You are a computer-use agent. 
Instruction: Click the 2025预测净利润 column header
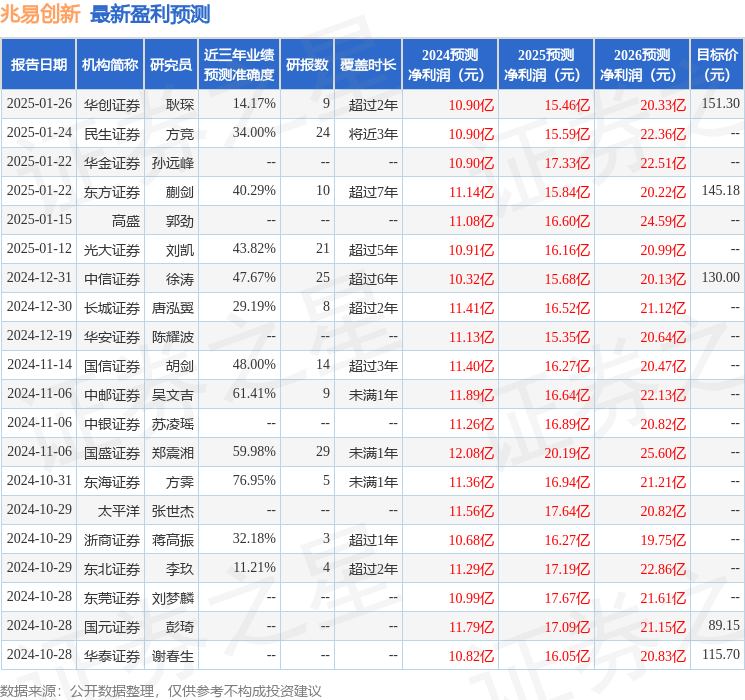[546, 65]
